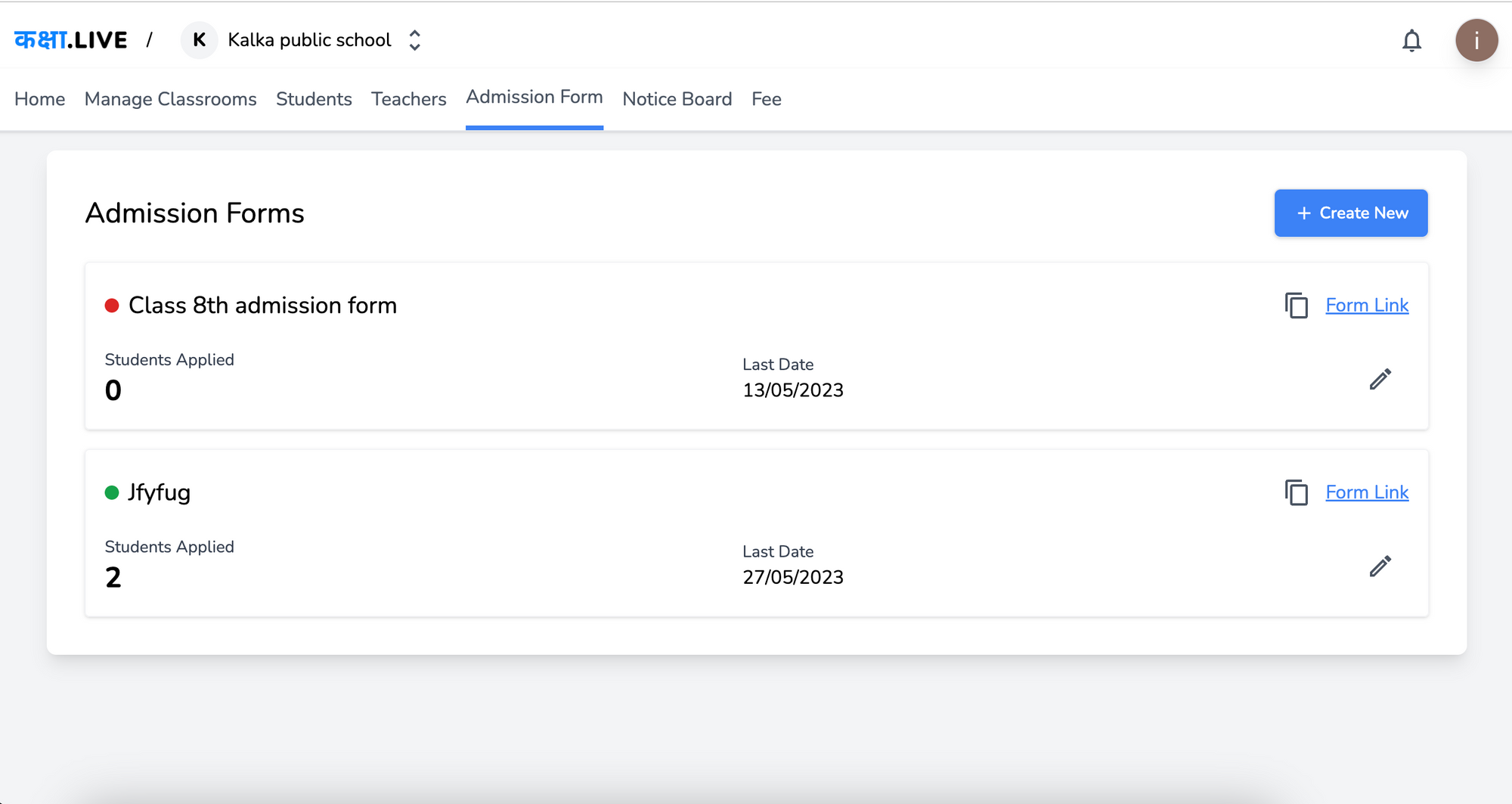
Task: Click students applied count 0
Action: 113,391
